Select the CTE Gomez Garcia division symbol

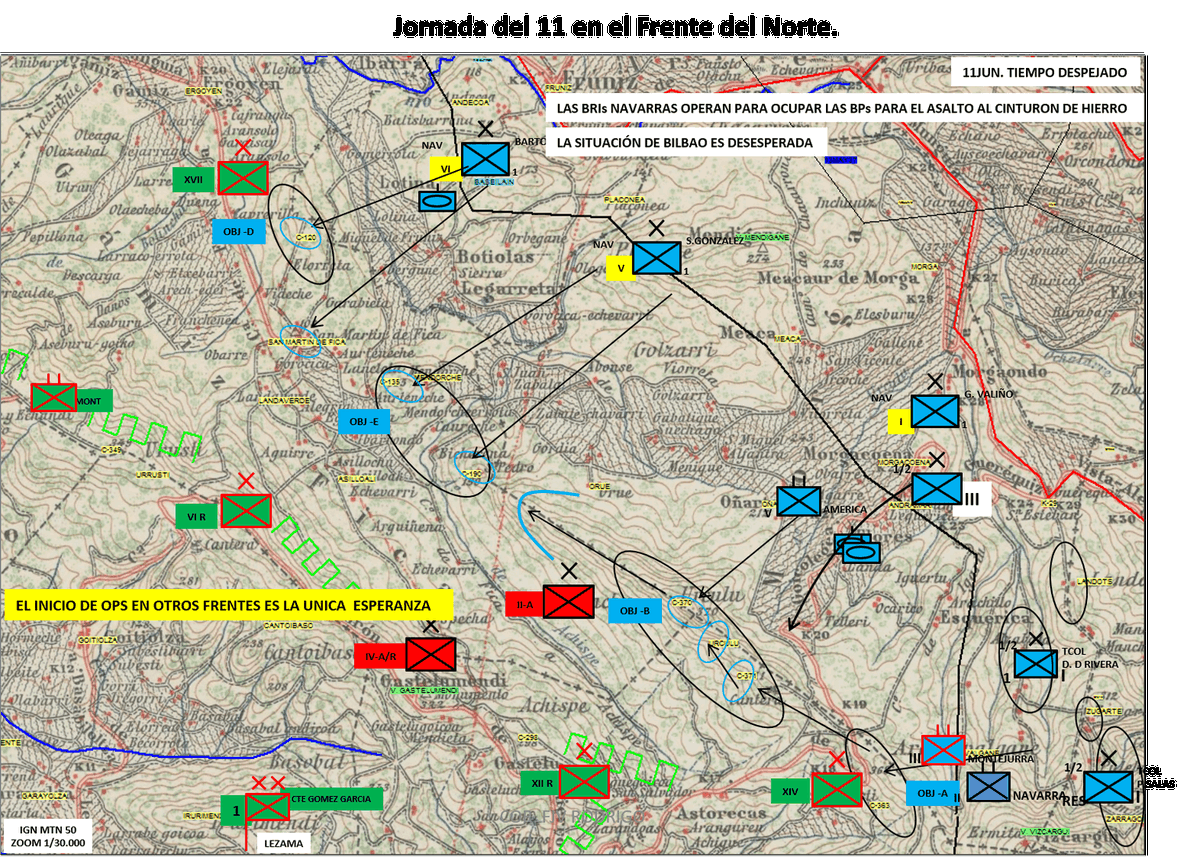[266, 807]
